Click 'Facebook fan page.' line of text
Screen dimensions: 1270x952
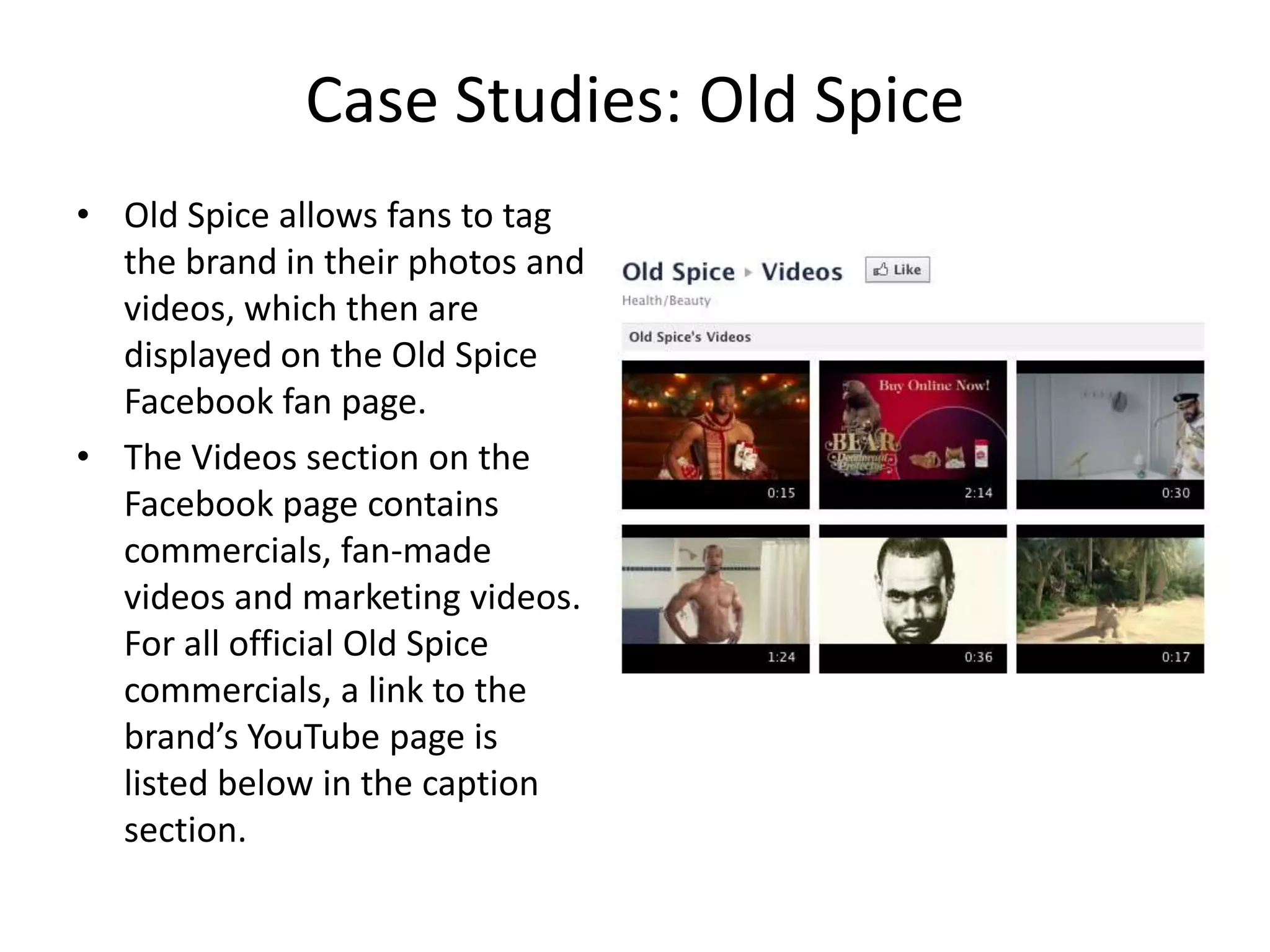point(275,402)
